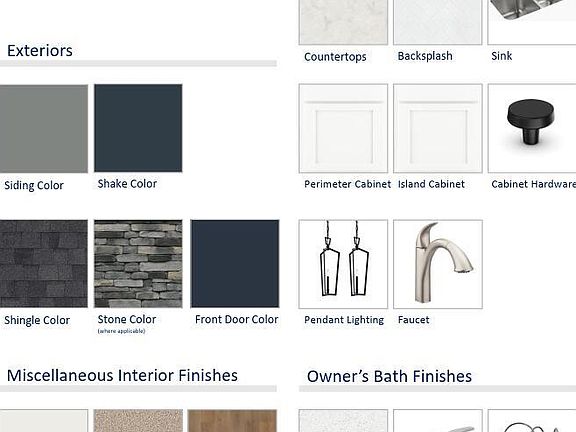The width and height of the screenshot is (576, 432).
Task: Click the Stone Color label text
Action: click(x=127, y=319)
